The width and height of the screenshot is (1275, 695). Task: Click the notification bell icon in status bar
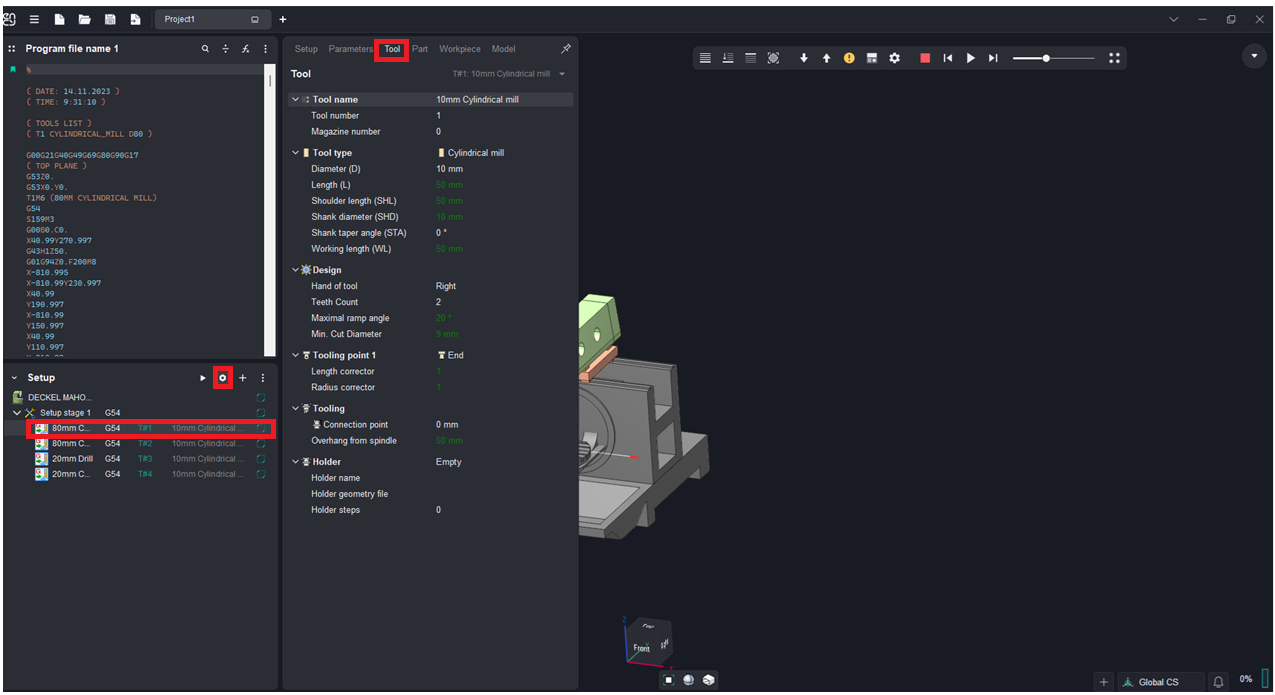[x=1218, y=682]
